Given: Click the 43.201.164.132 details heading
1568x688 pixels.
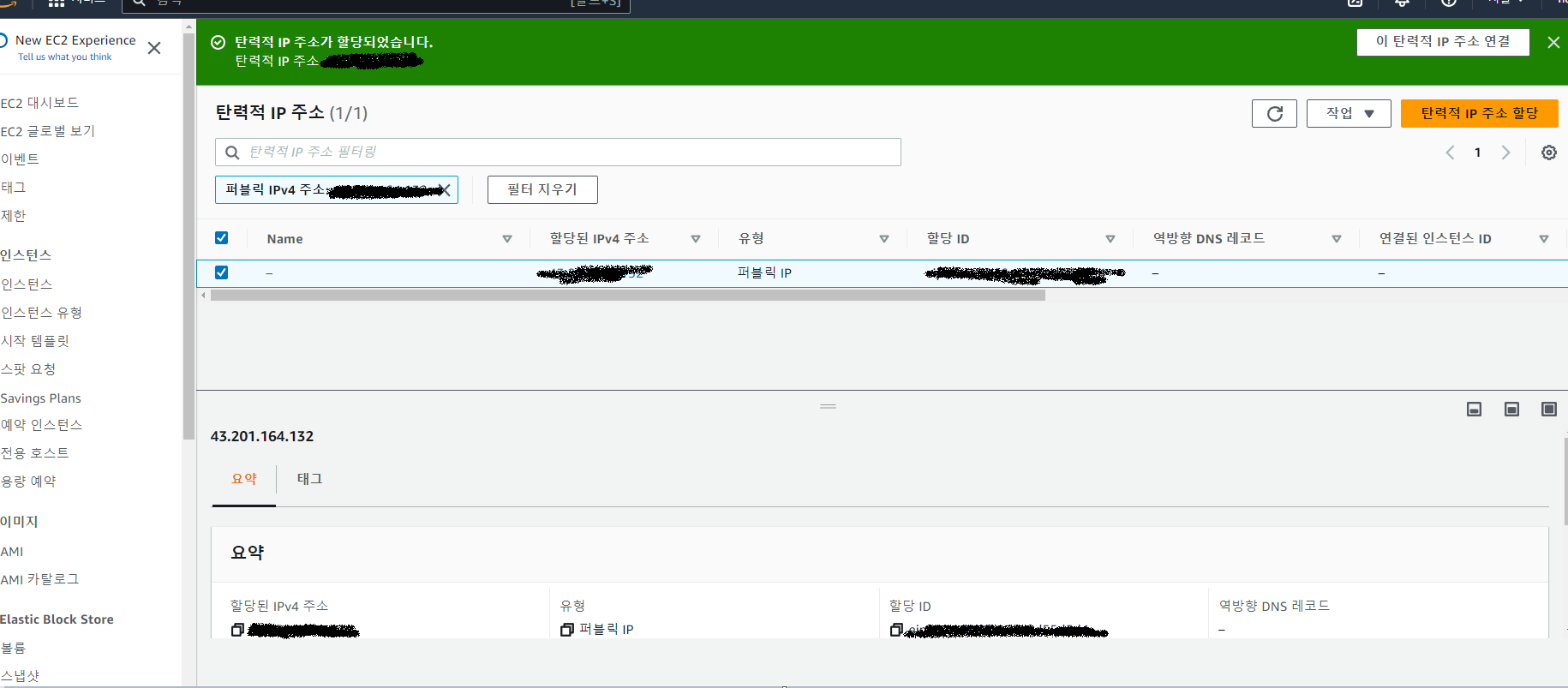Looking at the screenshot, I should 262,436.
